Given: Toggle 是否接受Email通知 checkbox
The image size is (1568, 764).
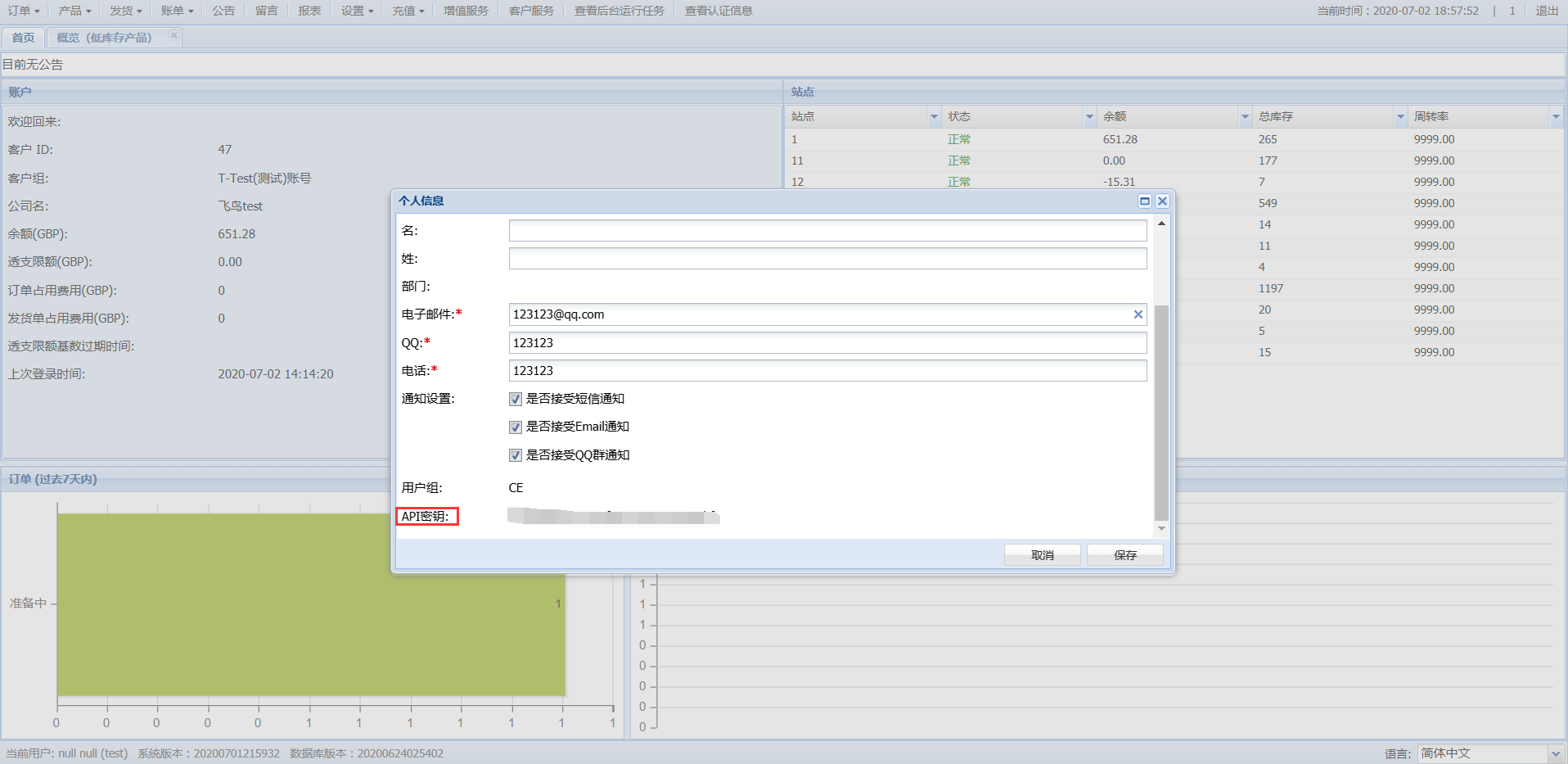Looking at the screenshot, I should tap(516, 427).
